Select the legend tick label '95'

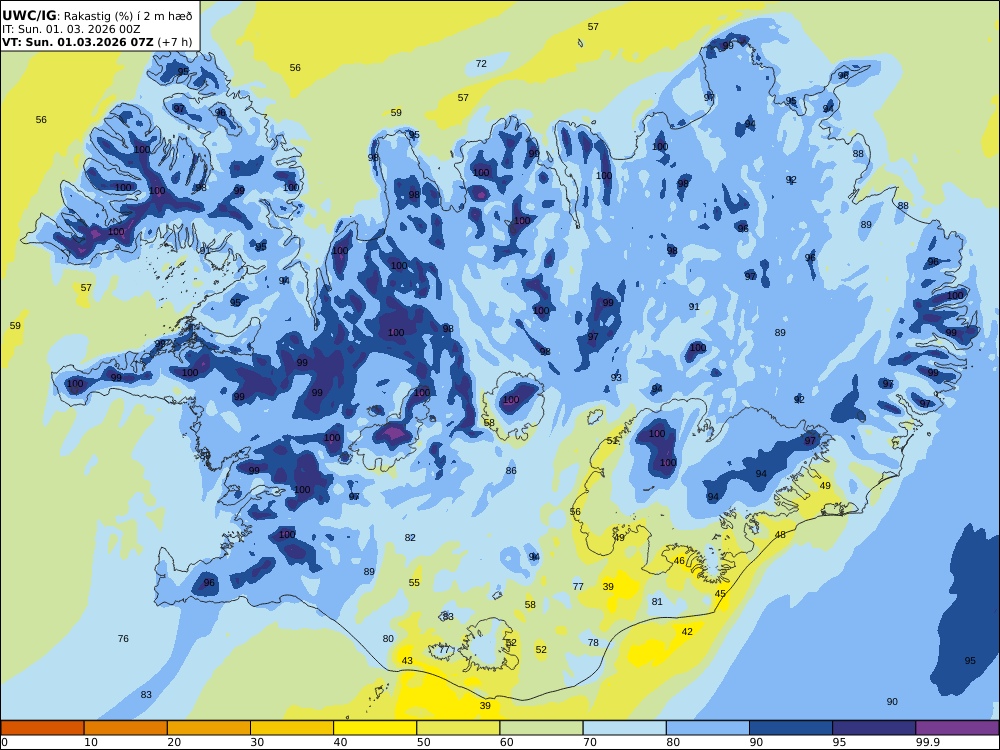[x=839, y=742]
